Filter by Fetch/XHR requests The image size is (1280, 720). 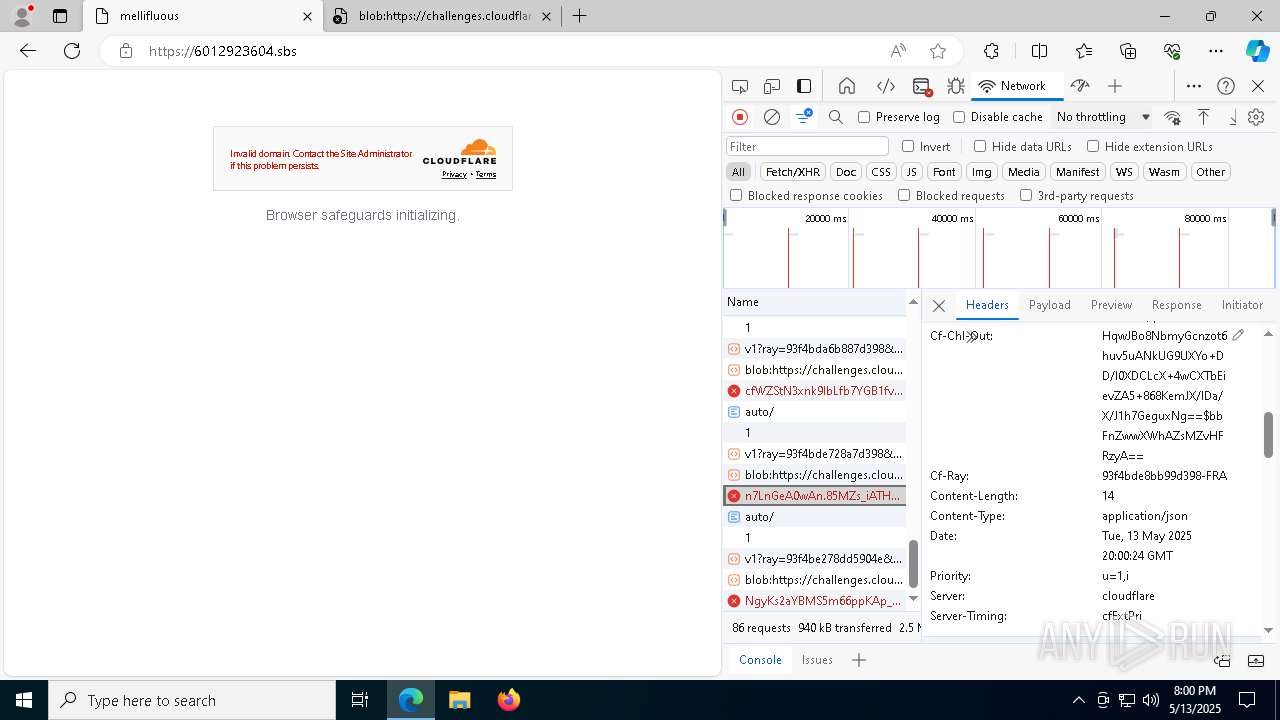pos(793,172)
